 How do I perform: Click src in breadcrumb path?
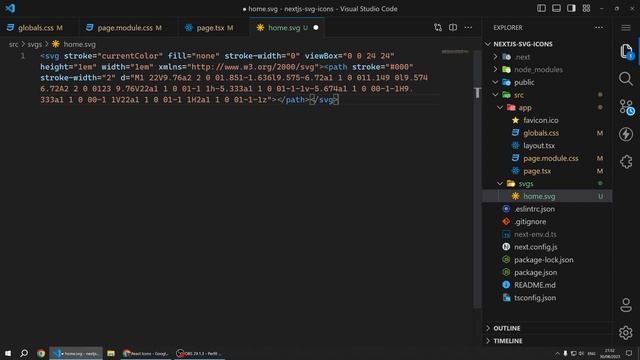[x=13, y=44]
